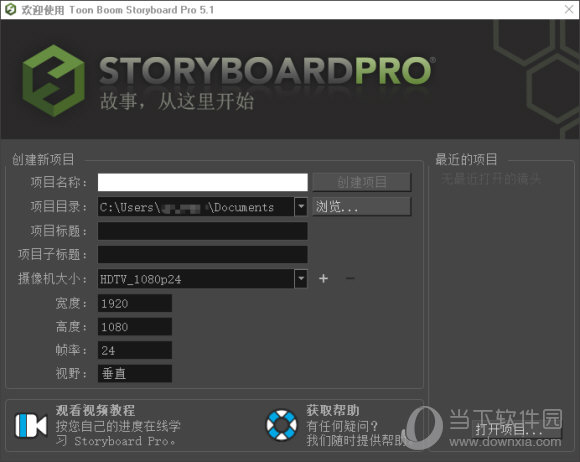The image size is (580, 462).
Task: Click the 摄像机大小 label
Action: pos(52,279)
